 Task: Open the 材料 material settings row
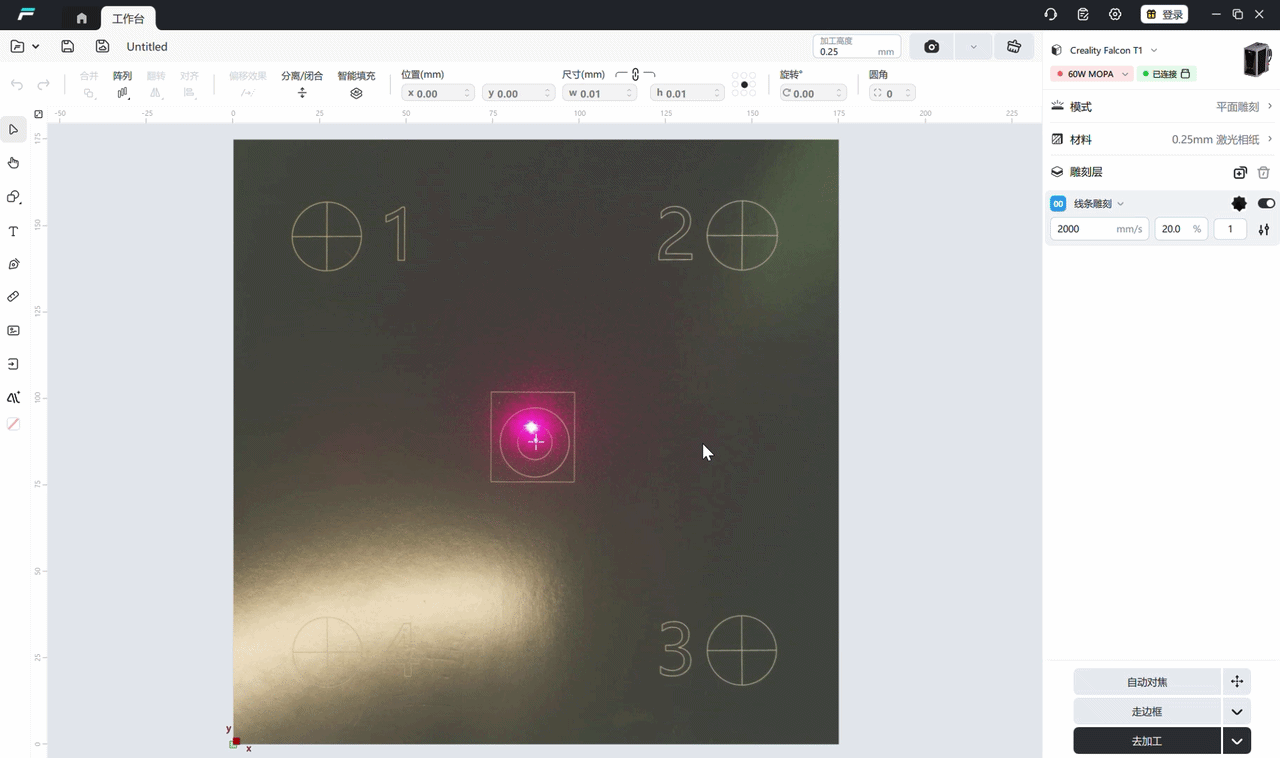coord(1161,139)
